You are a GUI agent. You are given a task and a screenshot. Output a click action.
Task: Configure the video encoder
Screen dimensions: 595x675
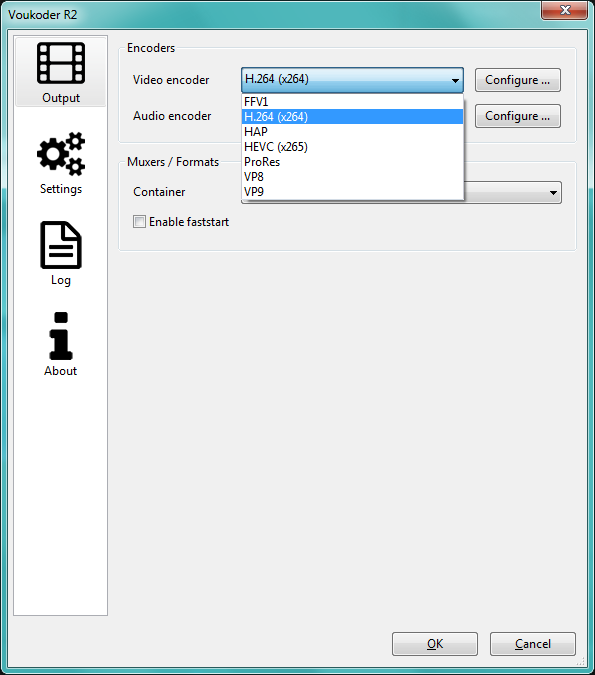tap(518, 80)
